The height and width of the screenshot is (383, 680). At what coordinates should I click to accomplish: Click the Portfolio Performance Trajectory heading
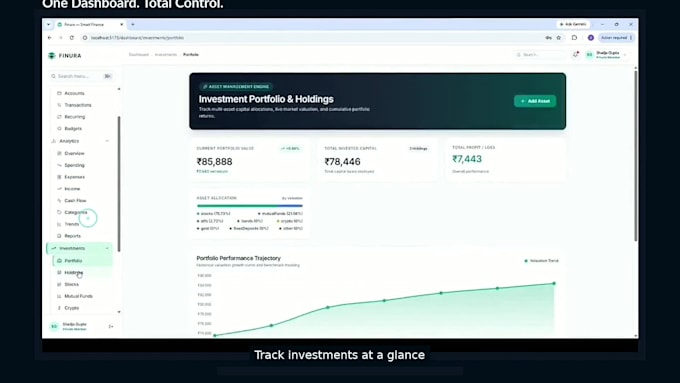239,258
